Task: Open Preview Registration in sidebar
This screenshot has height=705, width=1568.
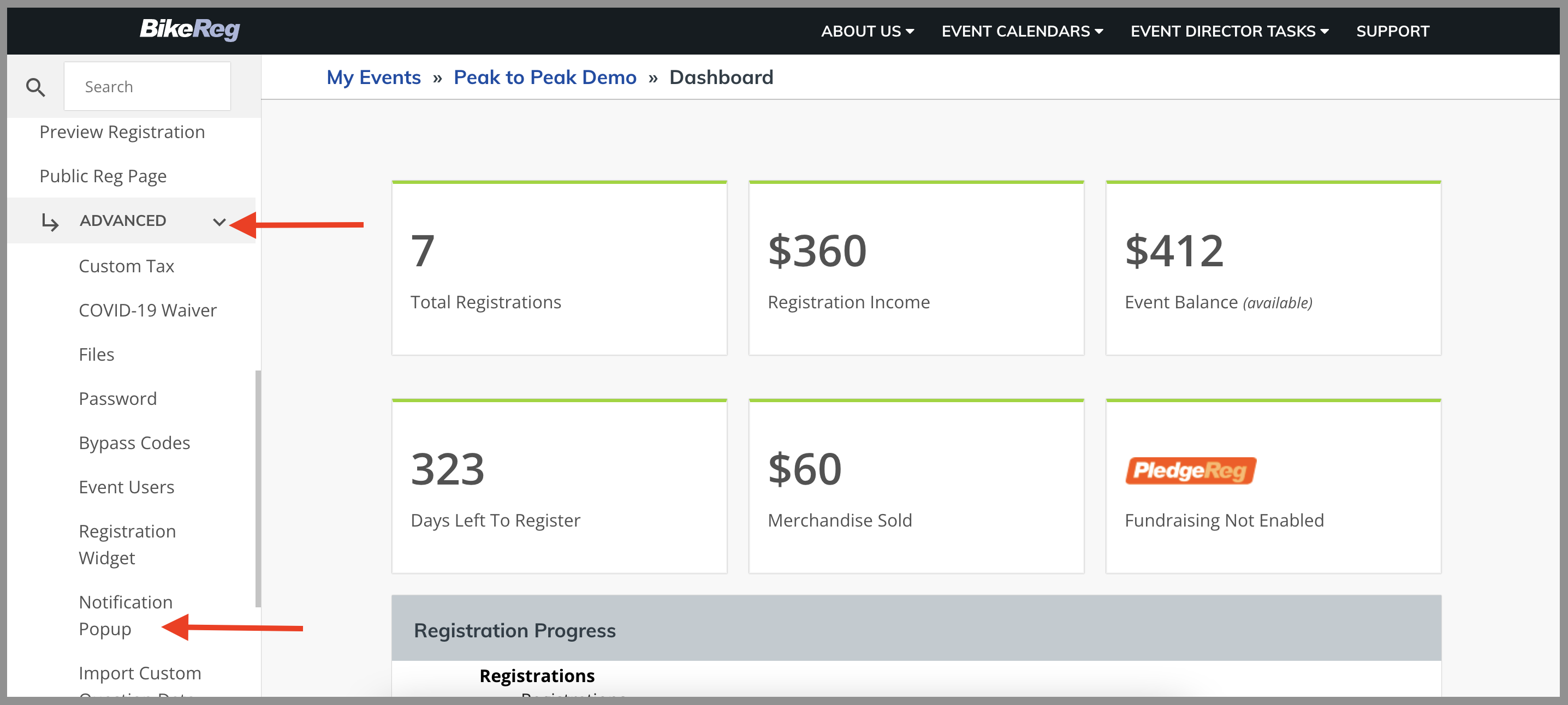Action: tap(122, 132)
